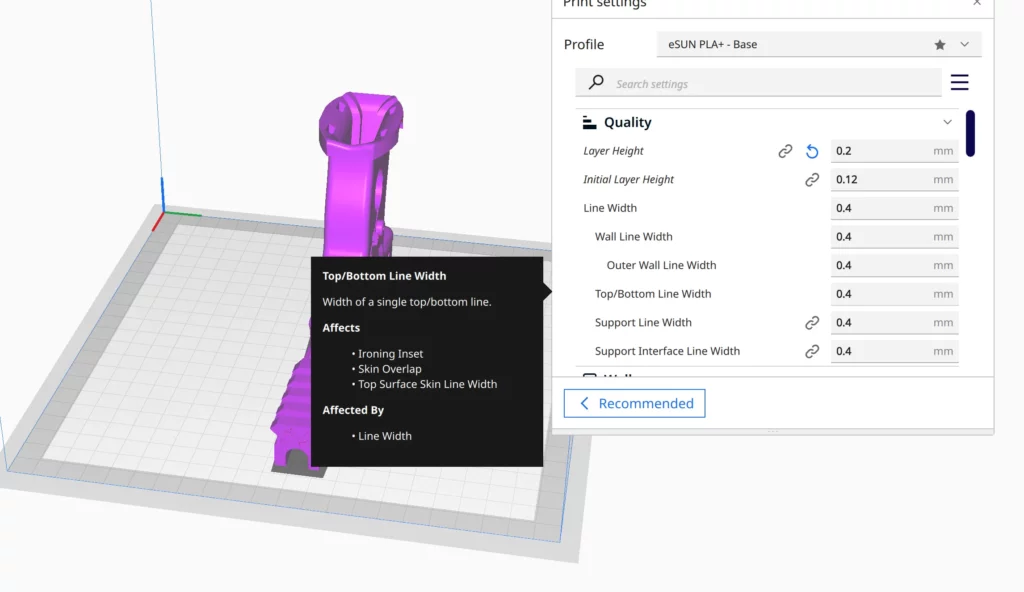Click the search settings magnifying glass icon
This screenshot has width=1024, height=592.
tap(596, 83)
